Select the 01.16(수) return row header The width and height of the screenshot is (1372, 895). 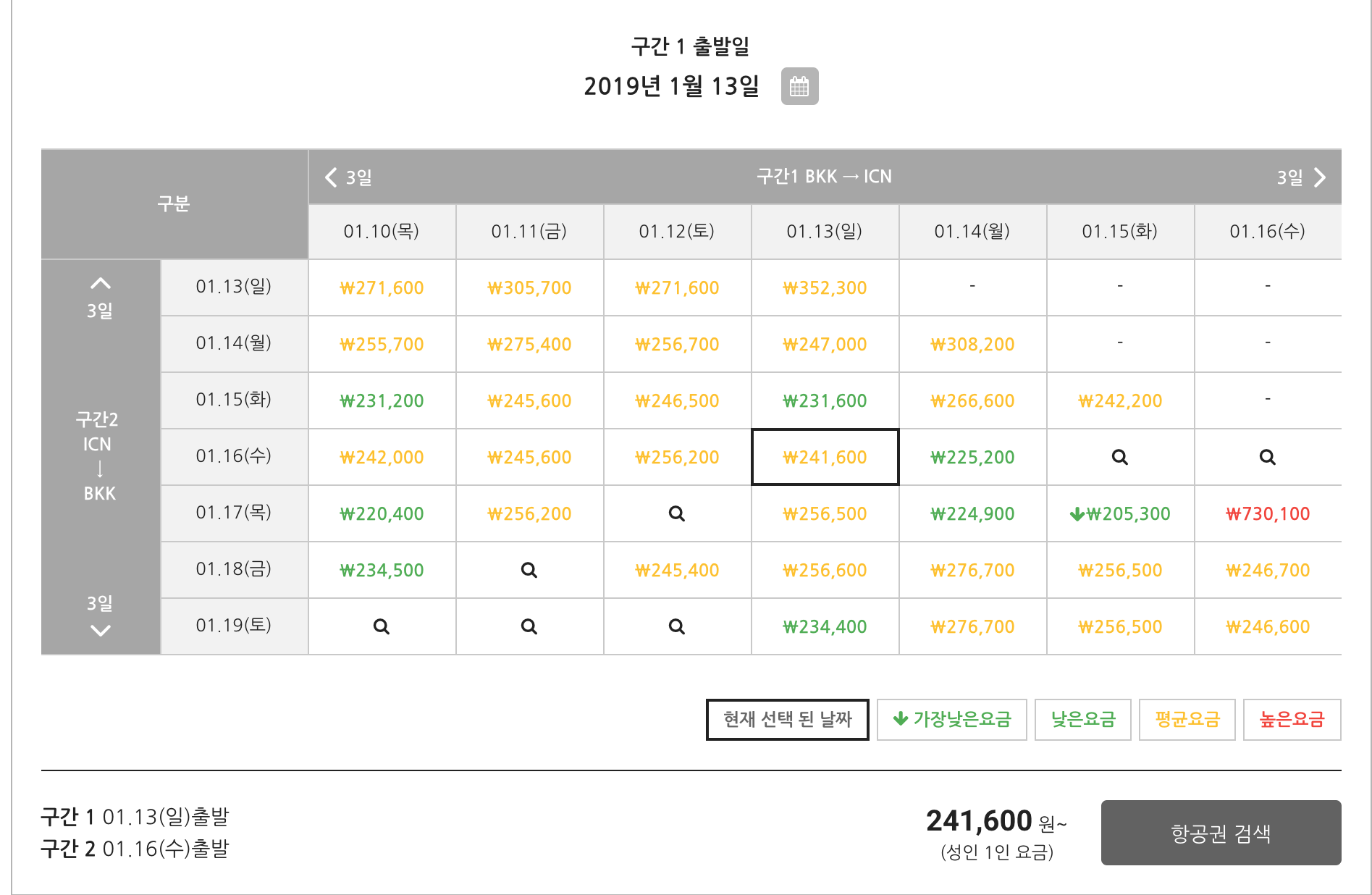233,456
